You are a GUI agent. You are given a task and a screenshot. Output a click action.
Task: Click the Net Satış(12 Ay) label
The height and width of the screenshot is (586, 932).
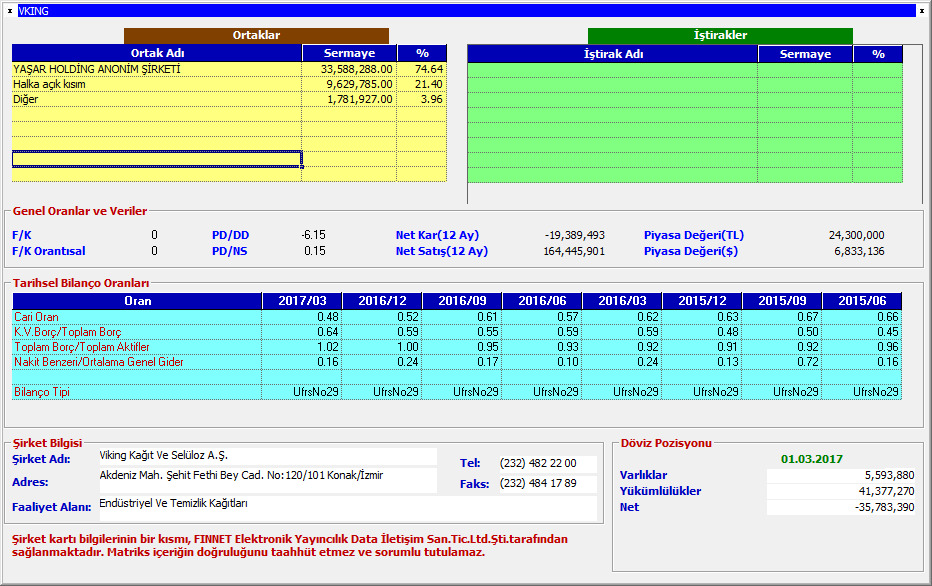pos(442,251)
